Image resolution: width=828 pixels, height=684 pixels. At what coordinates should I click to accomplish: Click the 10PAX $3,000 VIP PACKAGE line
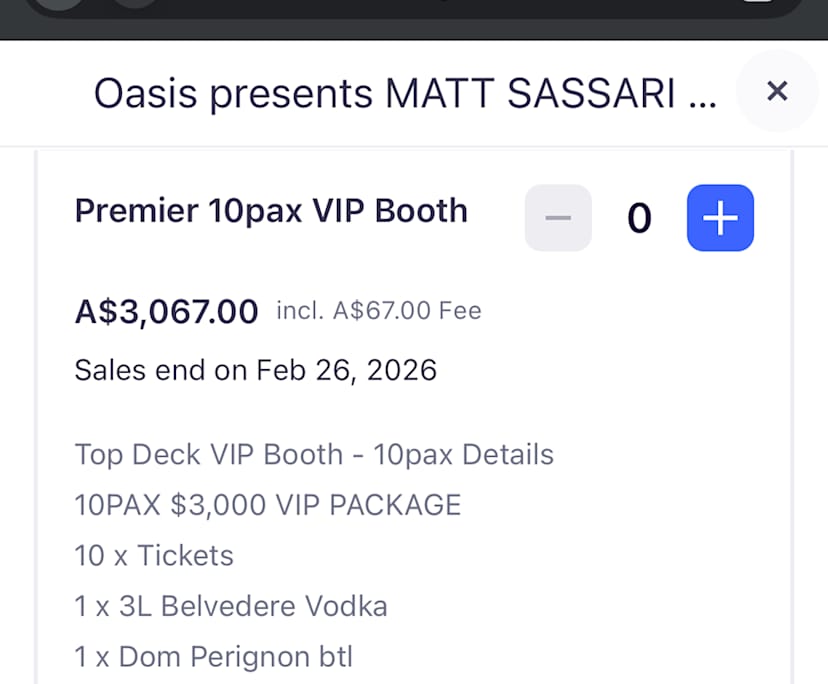(x=268, y=505)
